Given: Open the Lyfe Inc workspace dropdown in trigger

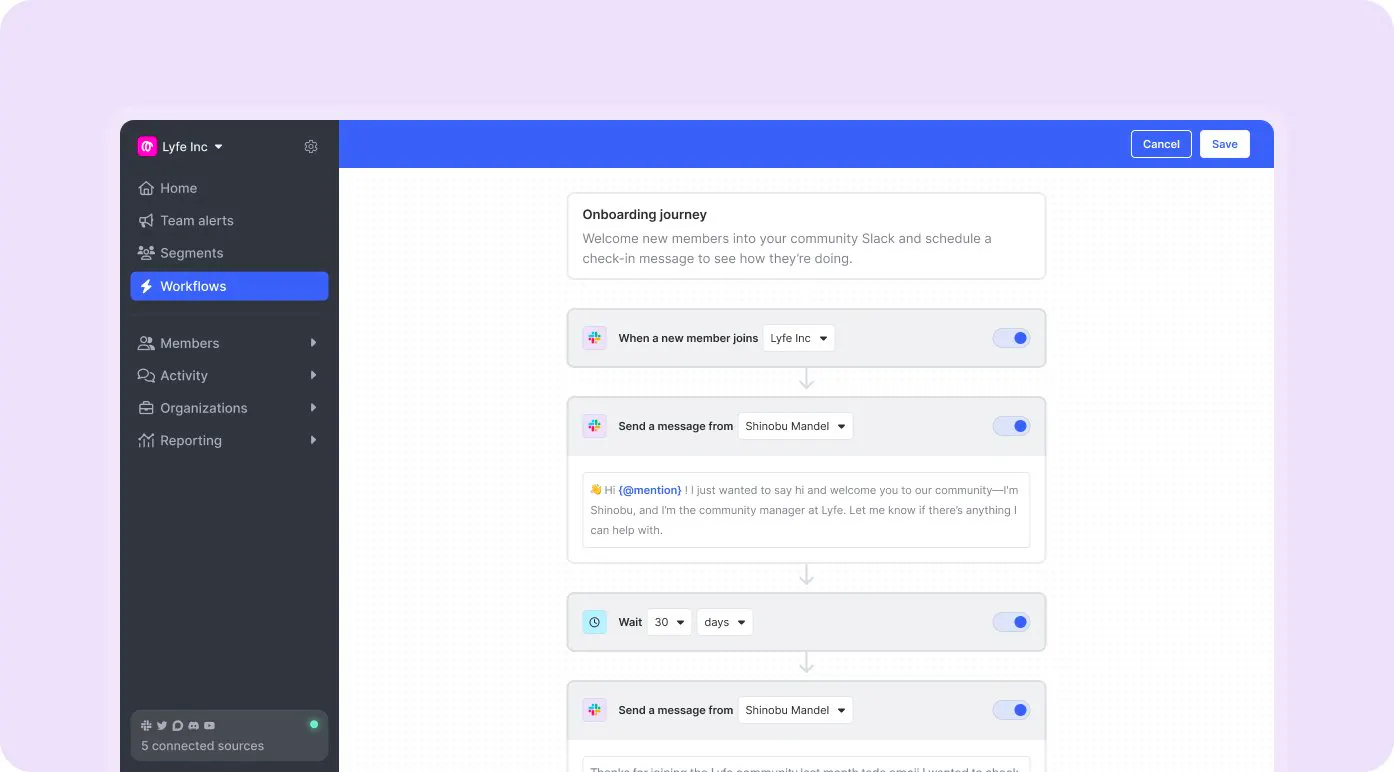Looking at the screenshot, I should [799, 338].
